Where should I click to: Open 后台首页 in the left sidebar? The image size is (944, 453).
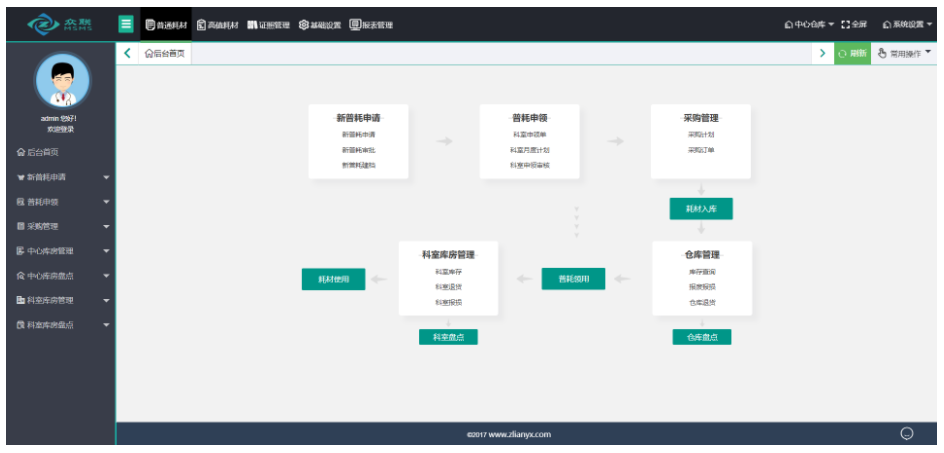tap(38, 152)
